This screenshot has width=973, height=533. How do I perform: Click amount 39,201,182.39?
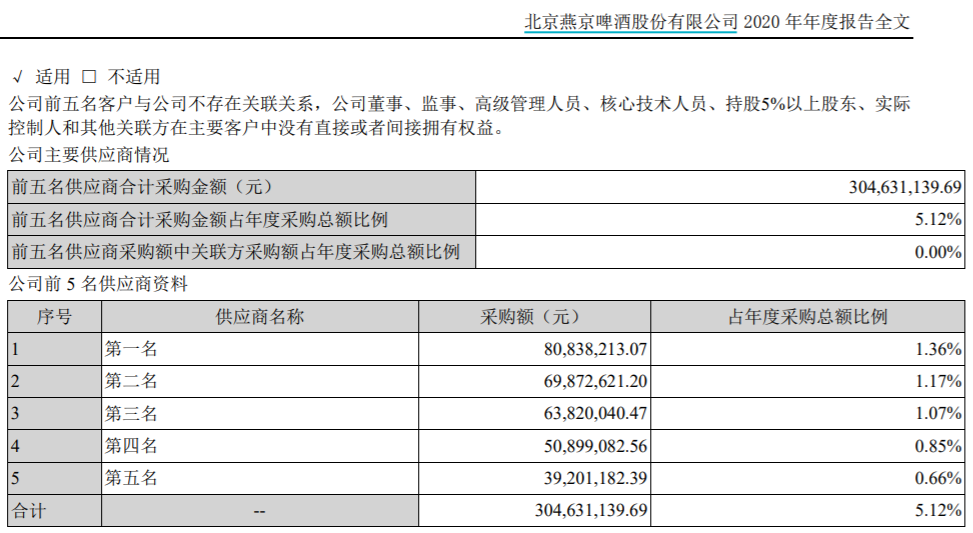click(x=595, y=478)
